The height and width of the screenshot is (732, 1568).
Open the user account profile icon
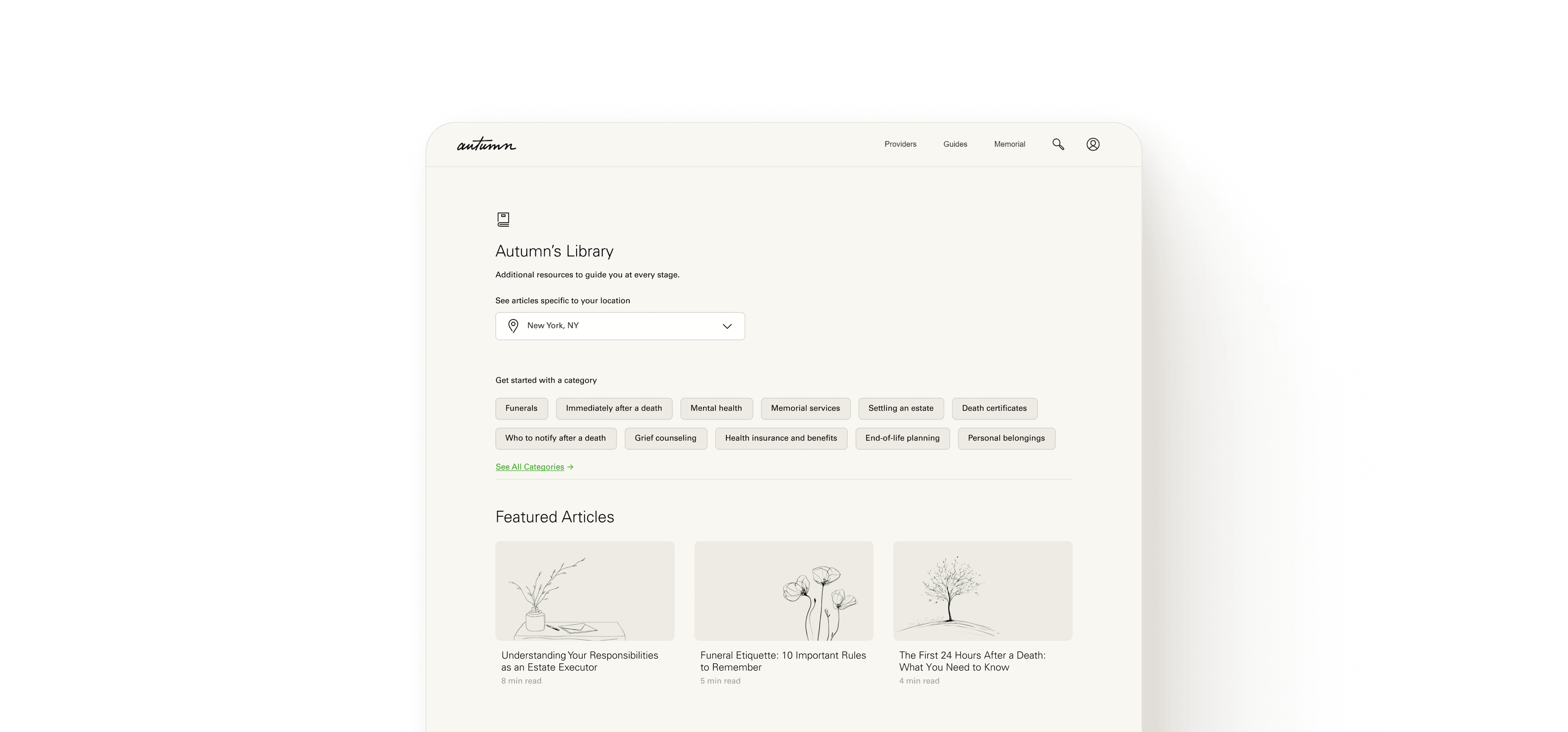click(1093, 144)
